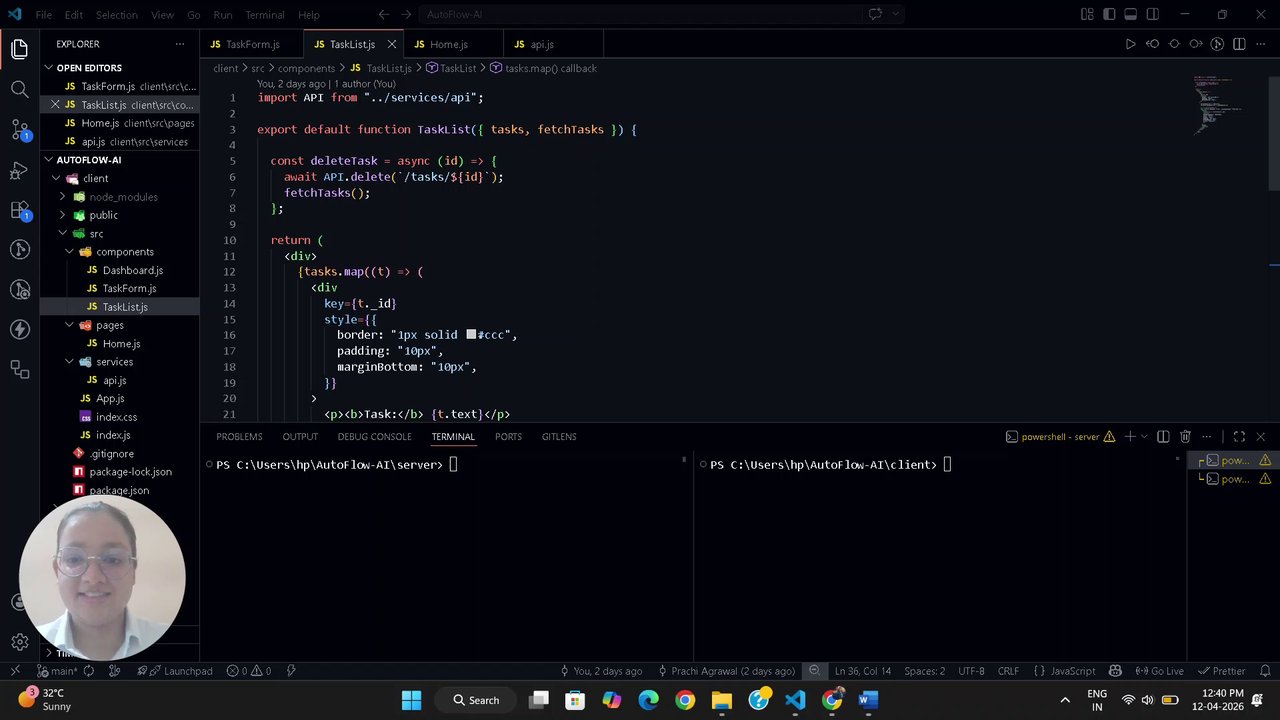Image resolution: width=1280 pixels, height=720 pixels.
Task: Expand the node_modules folder
Action: [63, 197]
